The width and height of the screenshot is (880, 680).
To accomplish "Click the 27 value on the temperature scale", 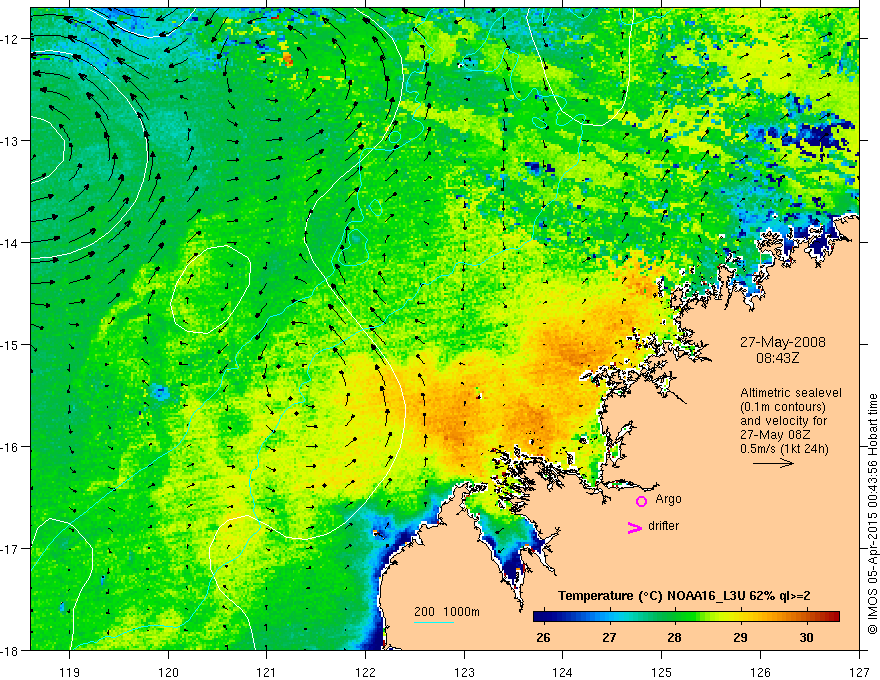I will pos(609,638).
